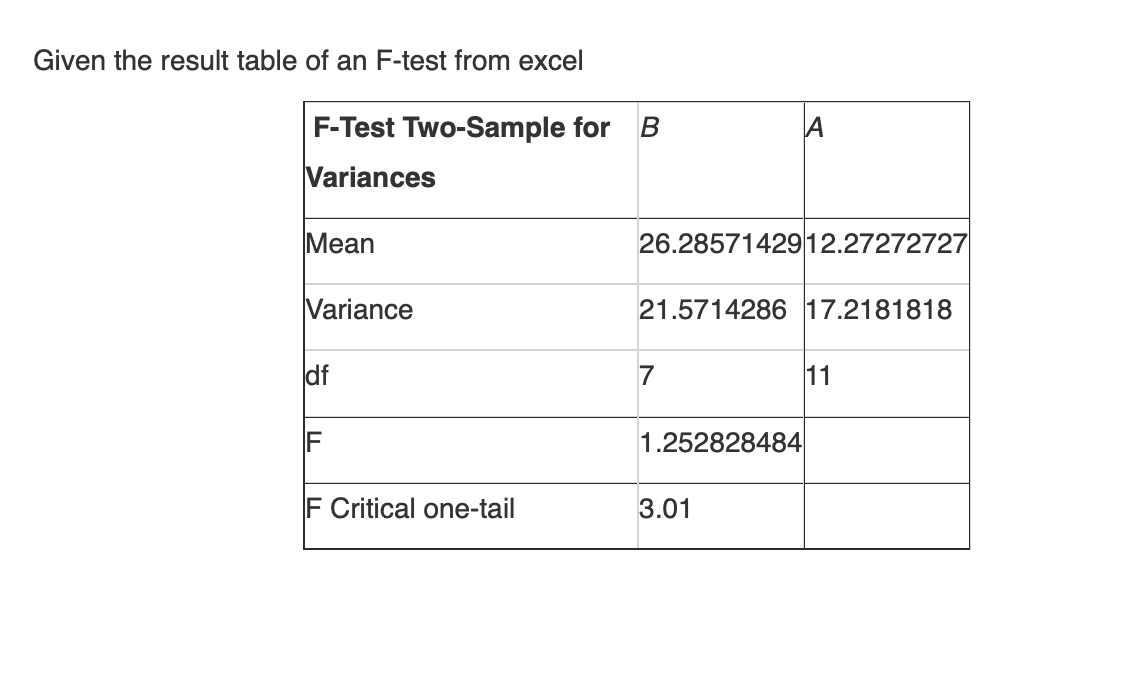Click the mean value 12.27272727
This screenshot has width=1134, height=686.
click(x=886, y=244)
